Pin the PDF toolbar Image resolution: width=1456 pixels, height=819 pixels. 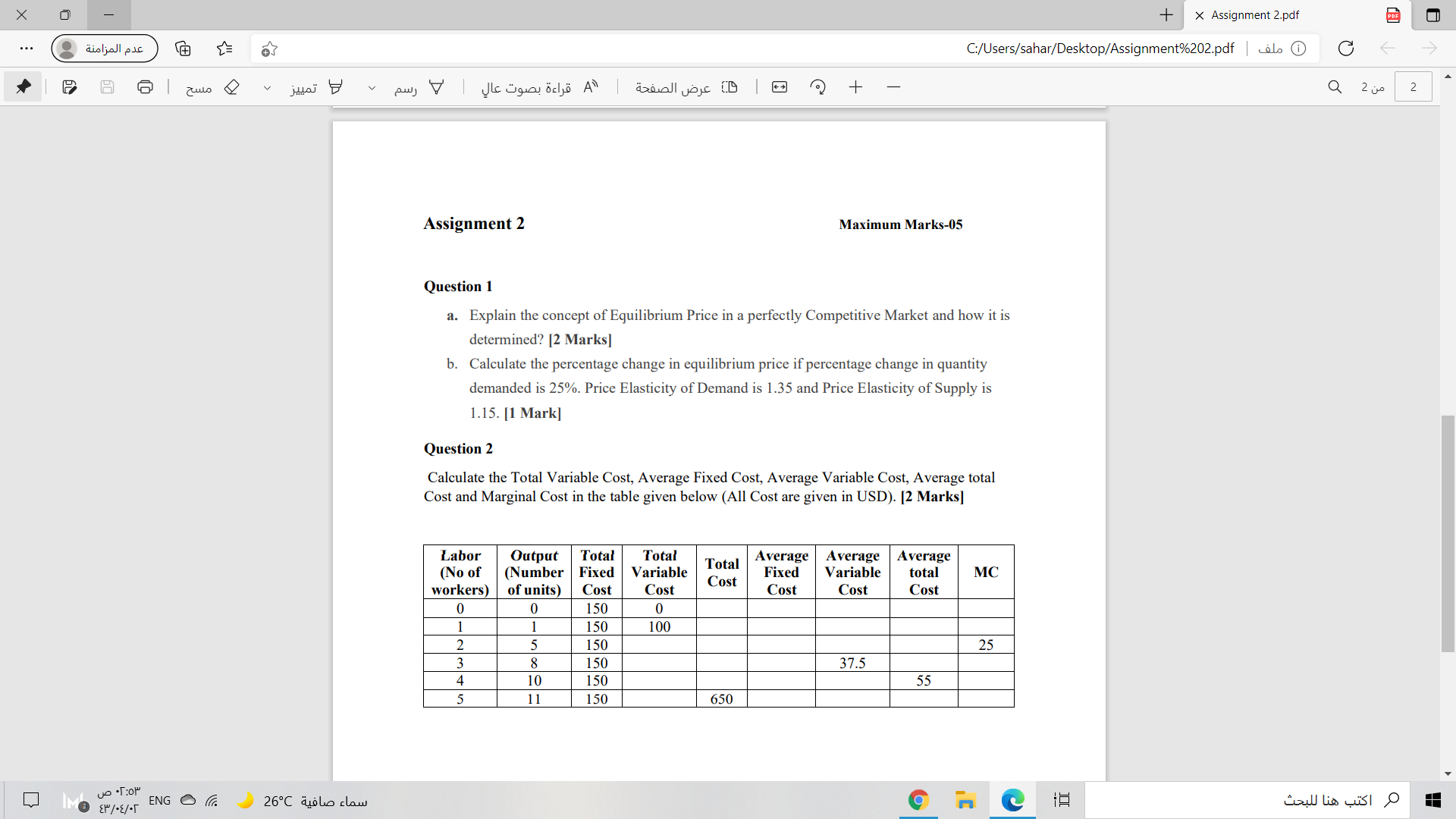point(24,86)
